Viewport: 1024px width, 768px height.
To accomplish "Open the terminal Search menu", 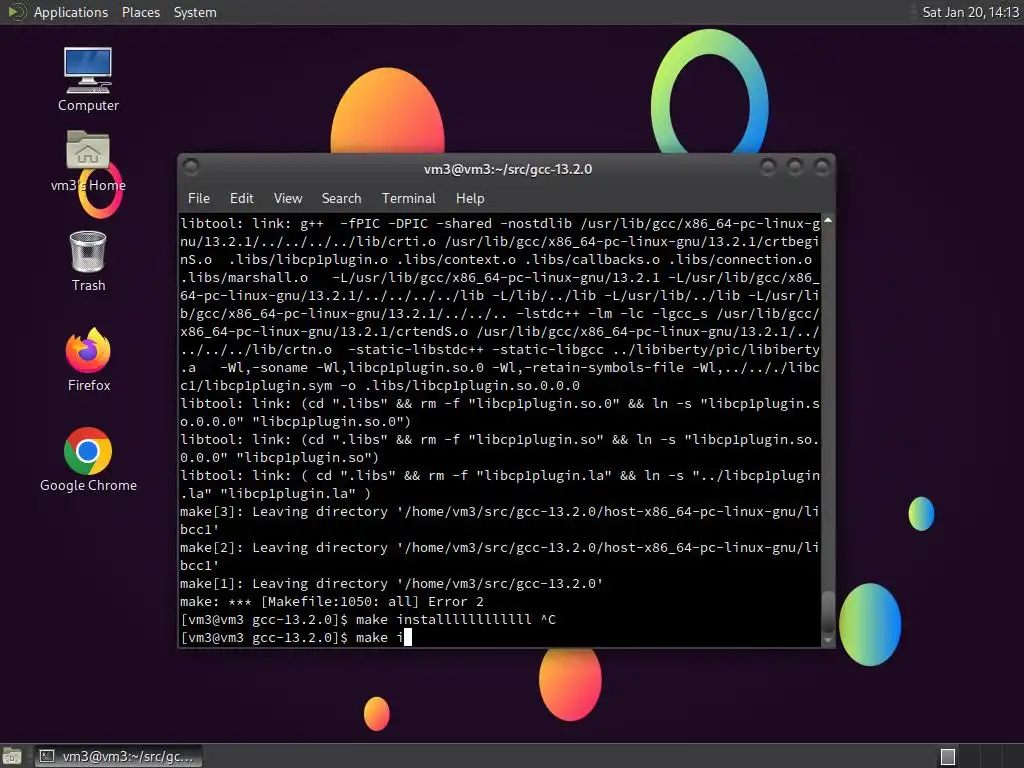I will [341, 198].
